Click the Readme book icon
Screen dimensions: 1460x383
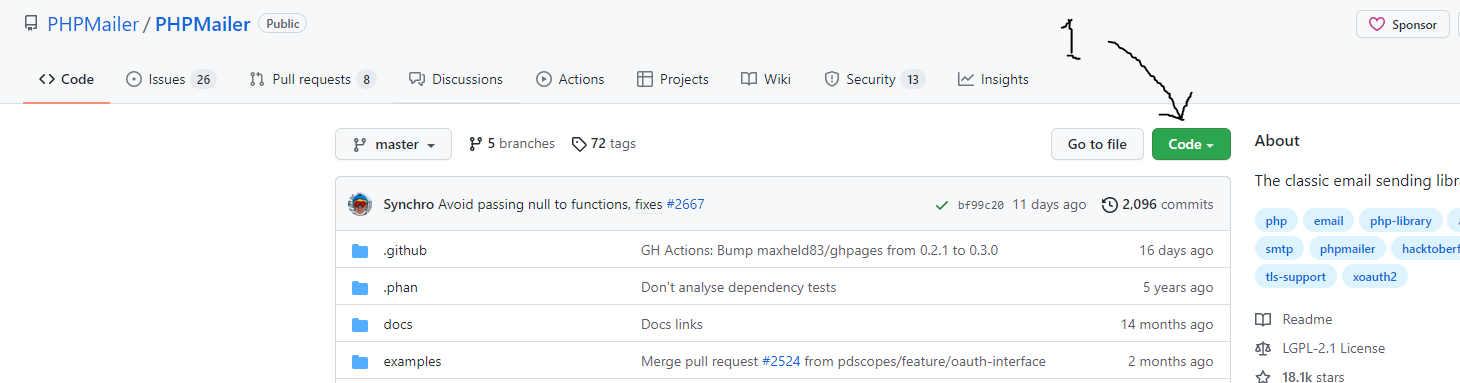coord(1263,319)
